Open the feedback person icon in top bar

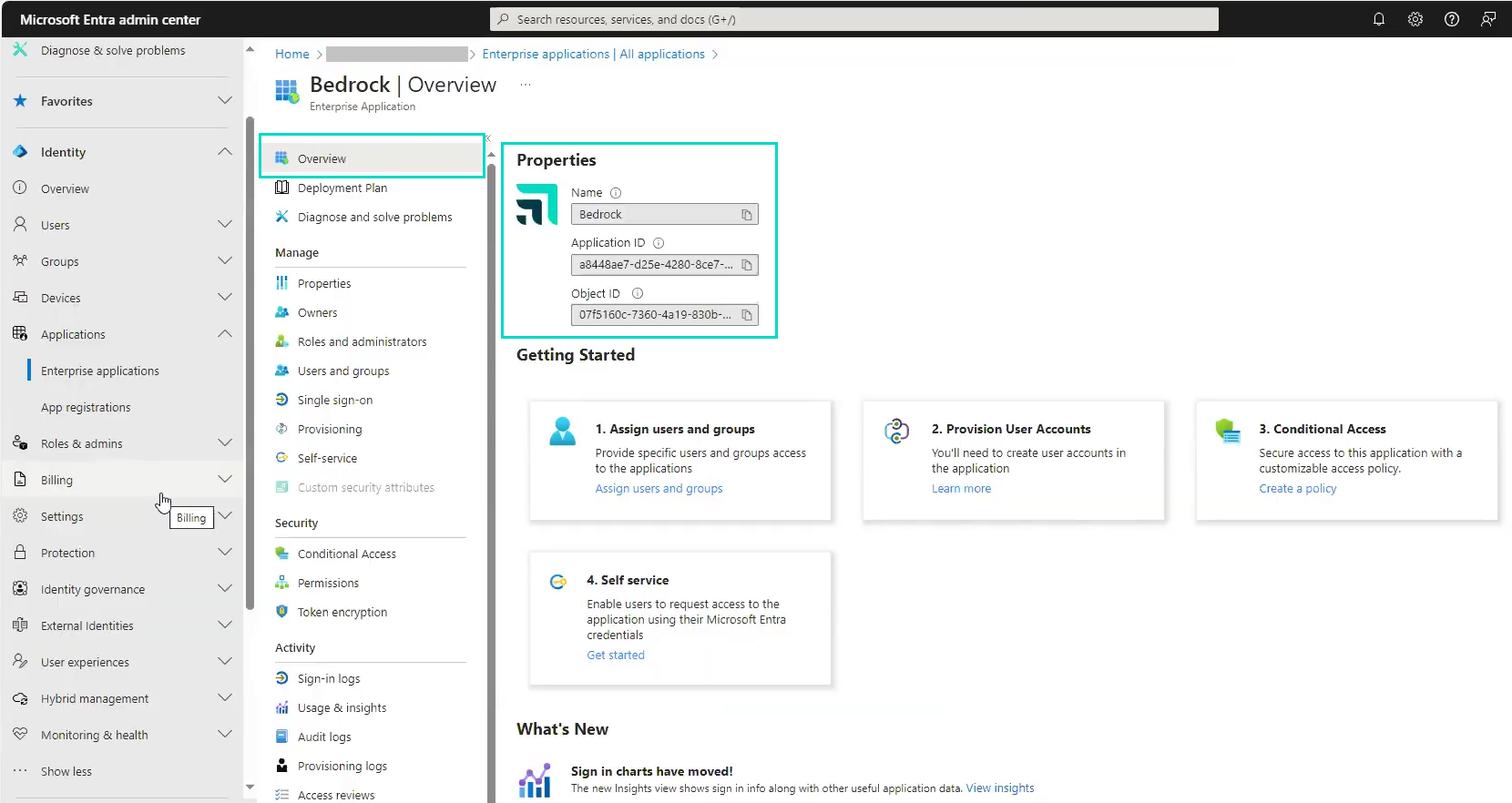1488,19
